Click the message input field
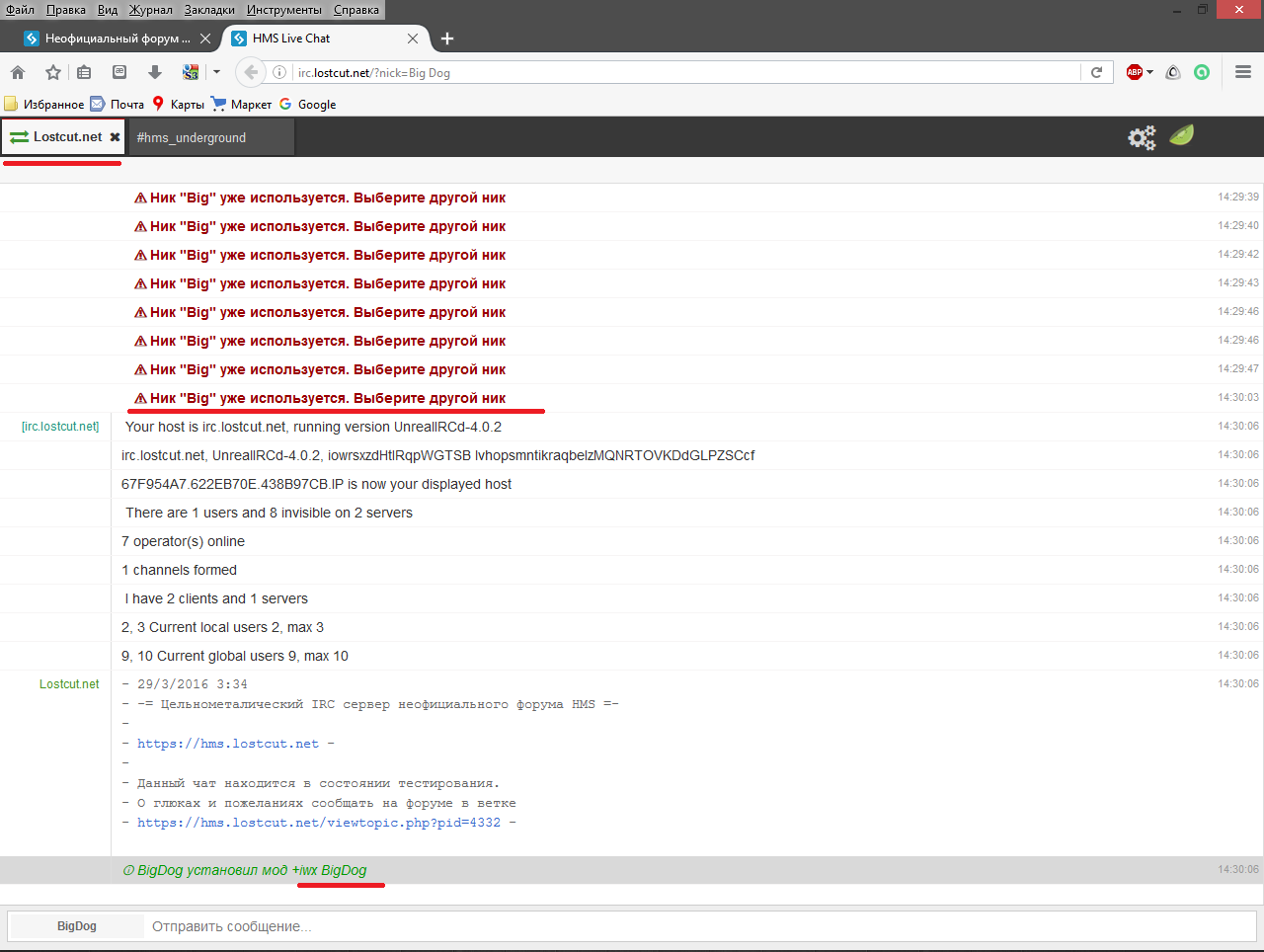This screenshot has width=1264, height=952. pos(691,926)
